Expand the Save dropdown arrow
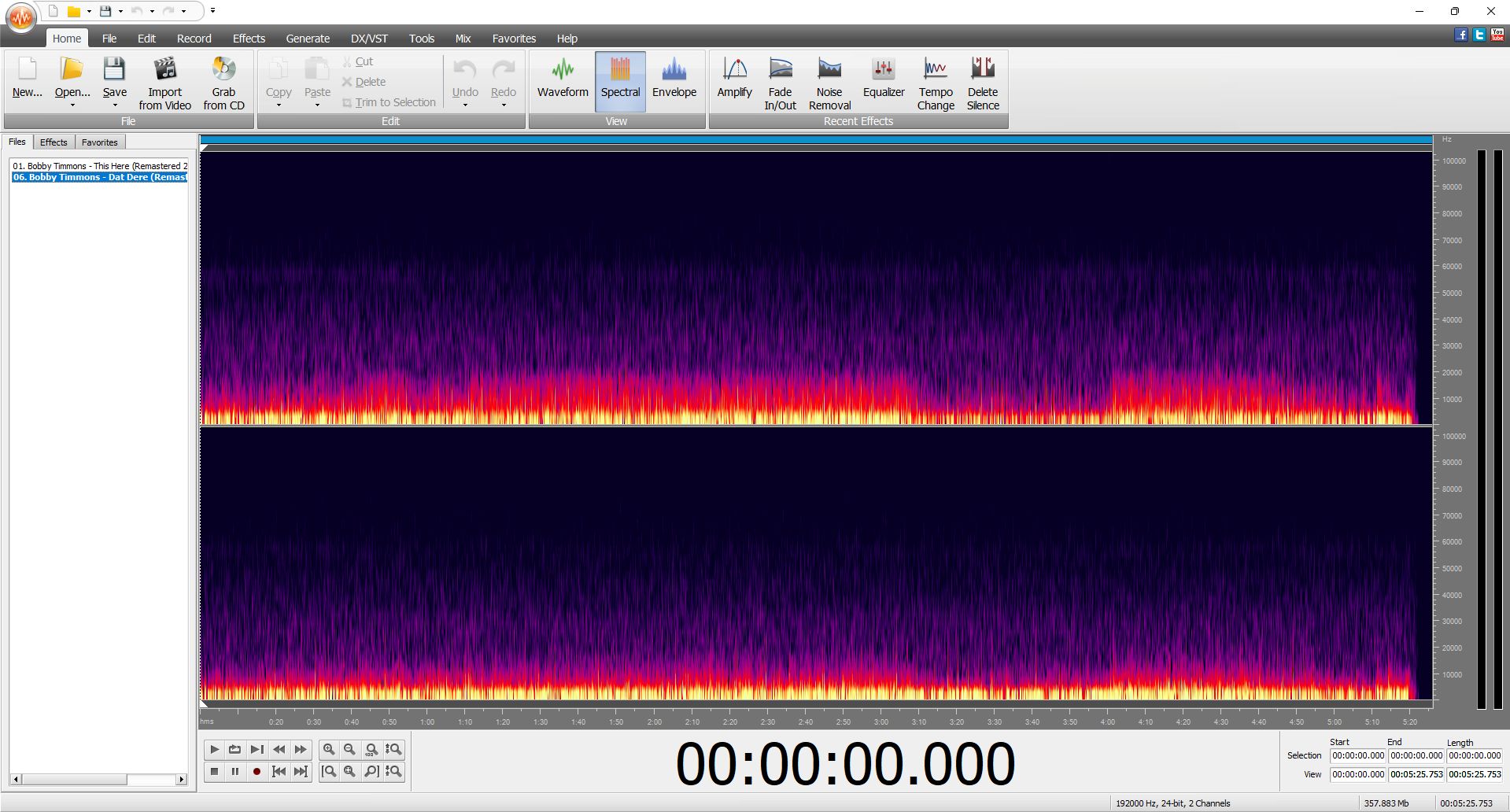 tap(115, 105)
